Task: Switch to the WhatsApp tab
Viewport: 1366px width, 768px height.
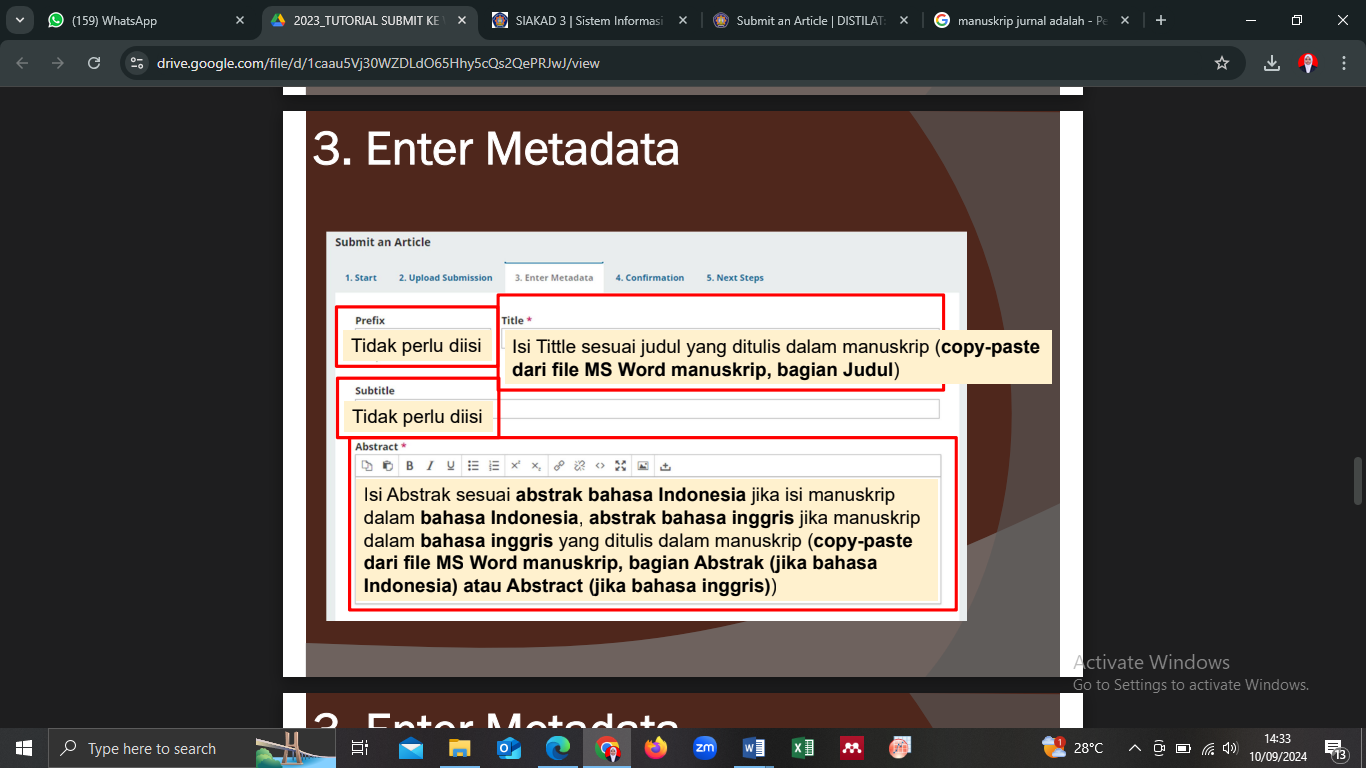Action: (x=147, y=20)
